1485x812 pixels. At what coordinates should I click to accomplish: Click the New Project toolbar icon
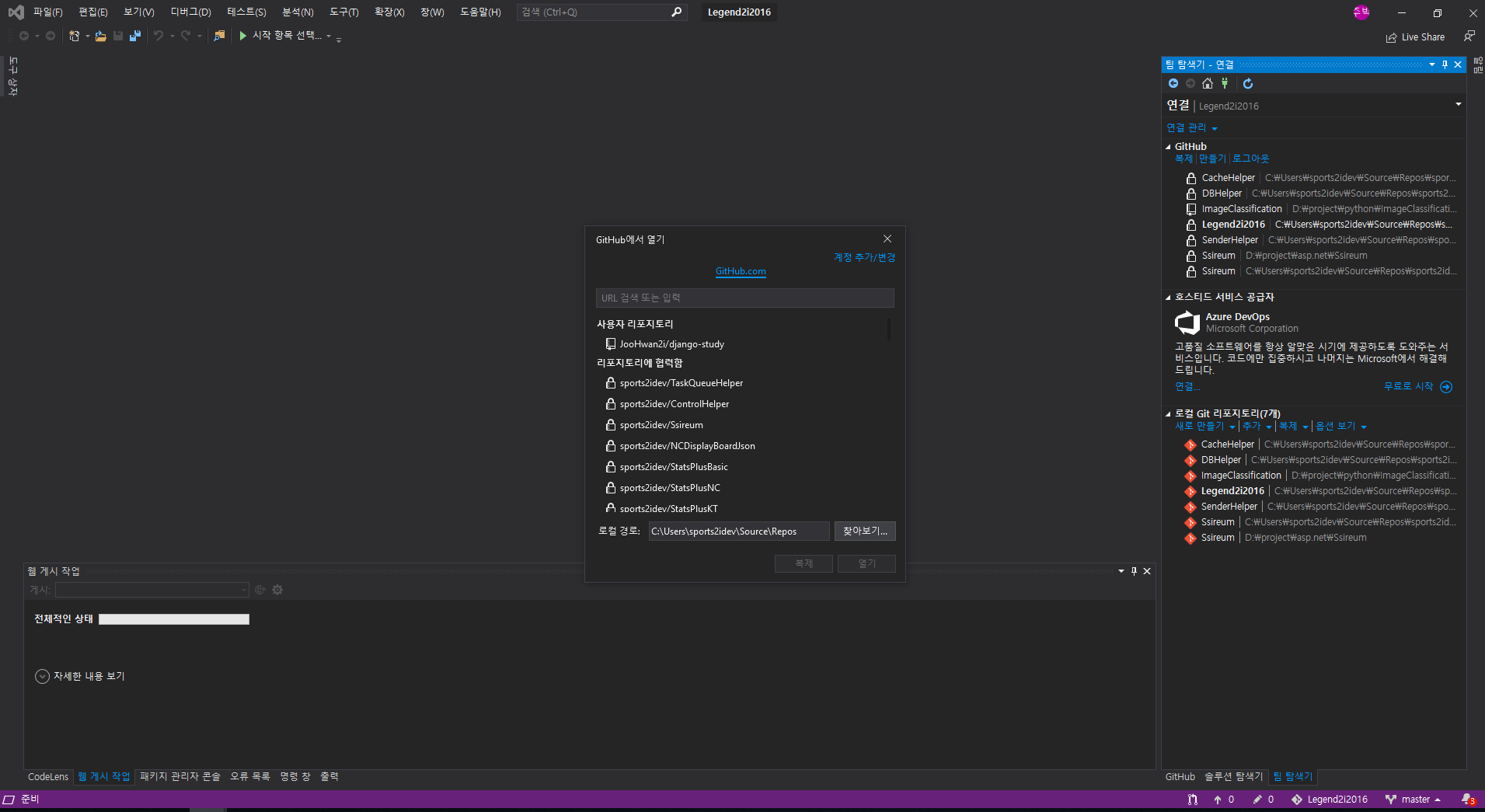pyautogui.click(x=74, y=36)
